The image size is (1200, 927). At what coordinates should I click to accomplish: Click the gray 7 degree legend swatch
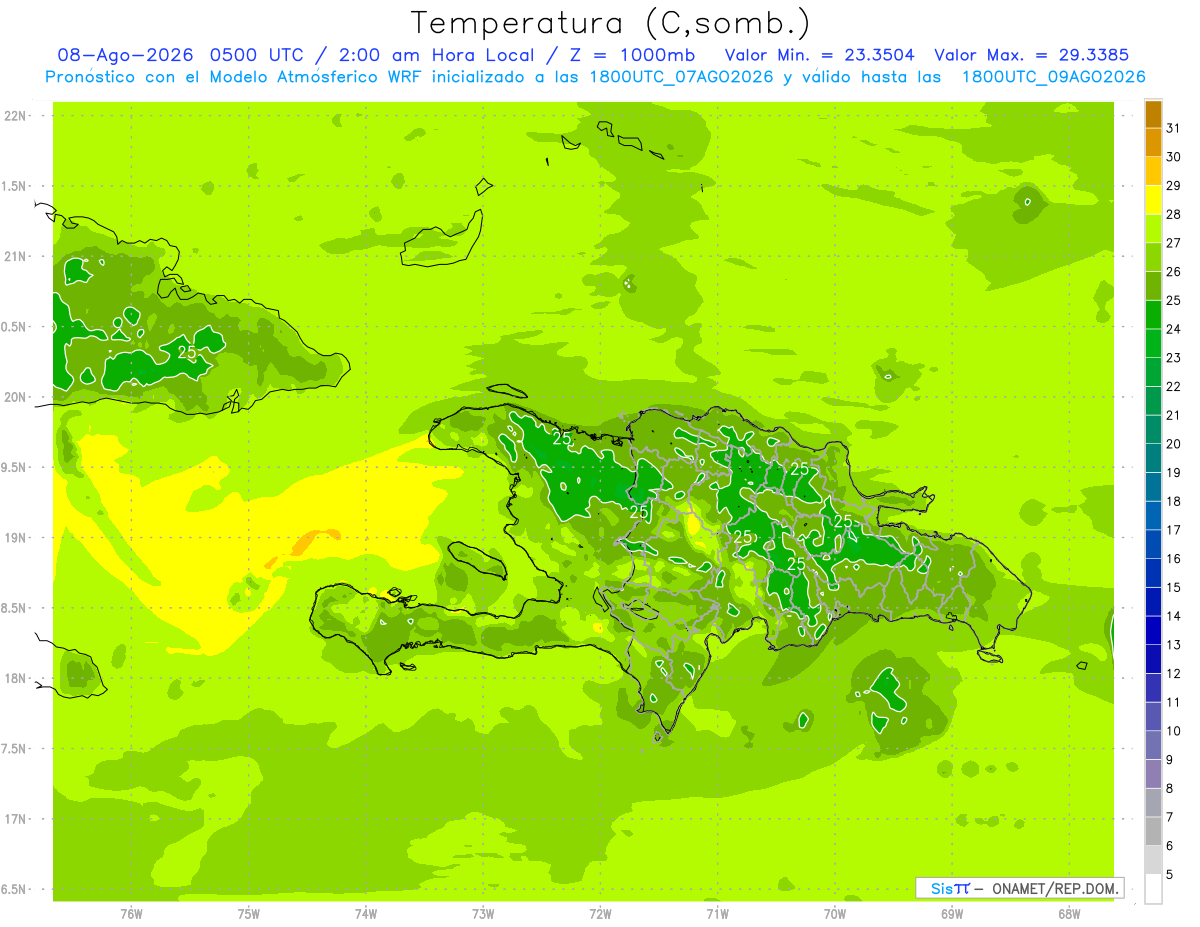[1153, 803]
